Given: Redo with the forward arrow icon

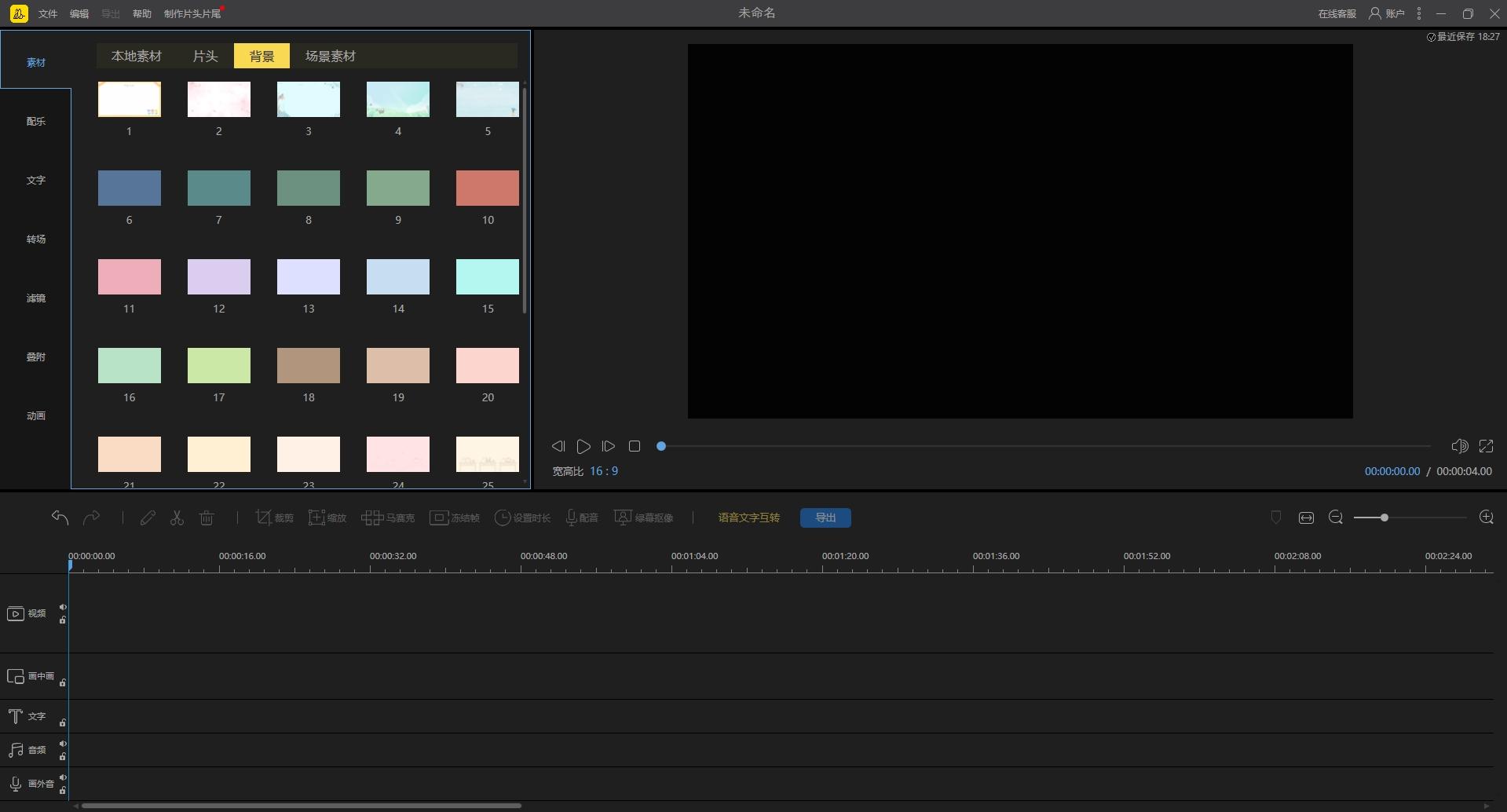Looking at the screenshot, I should (x=92, y=518).
